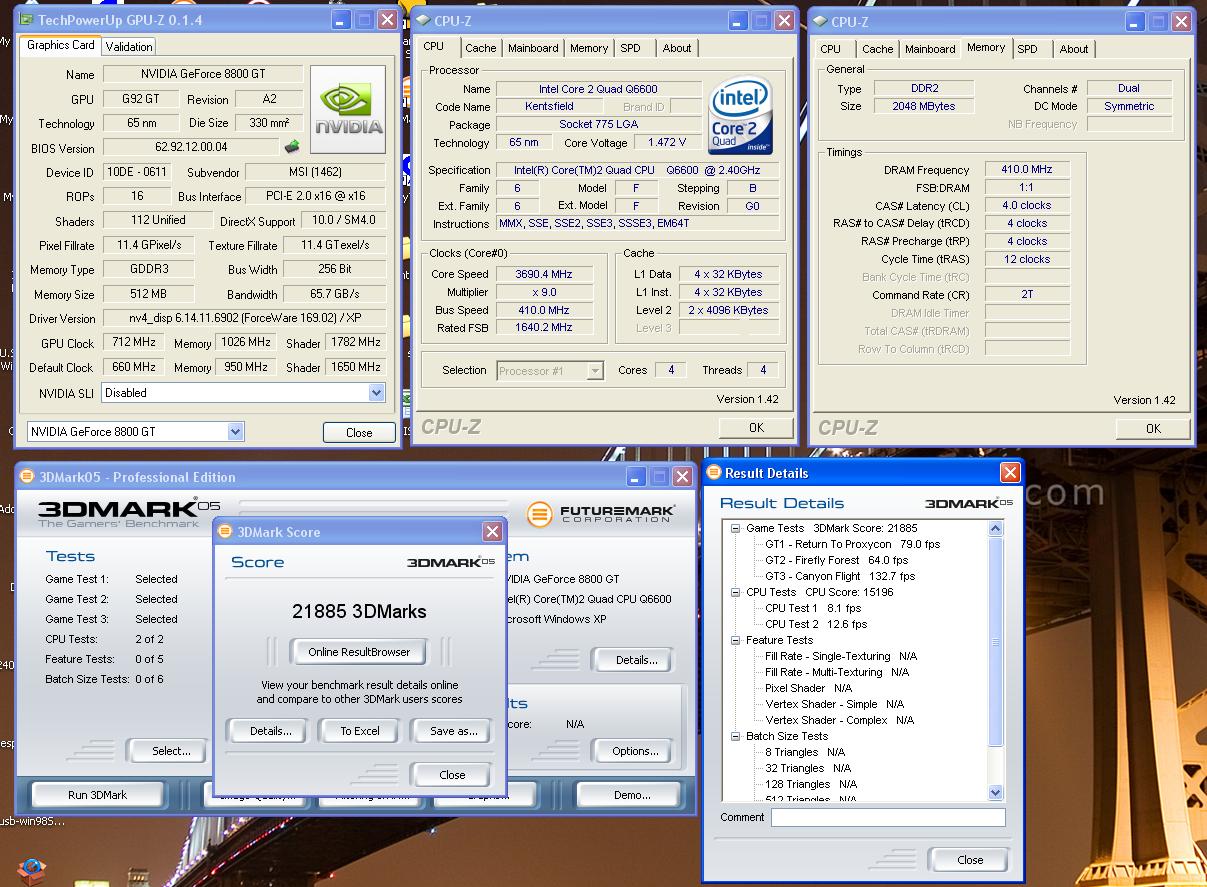Click the NVIDIA logo in GPU-Z

click(348, 110)
